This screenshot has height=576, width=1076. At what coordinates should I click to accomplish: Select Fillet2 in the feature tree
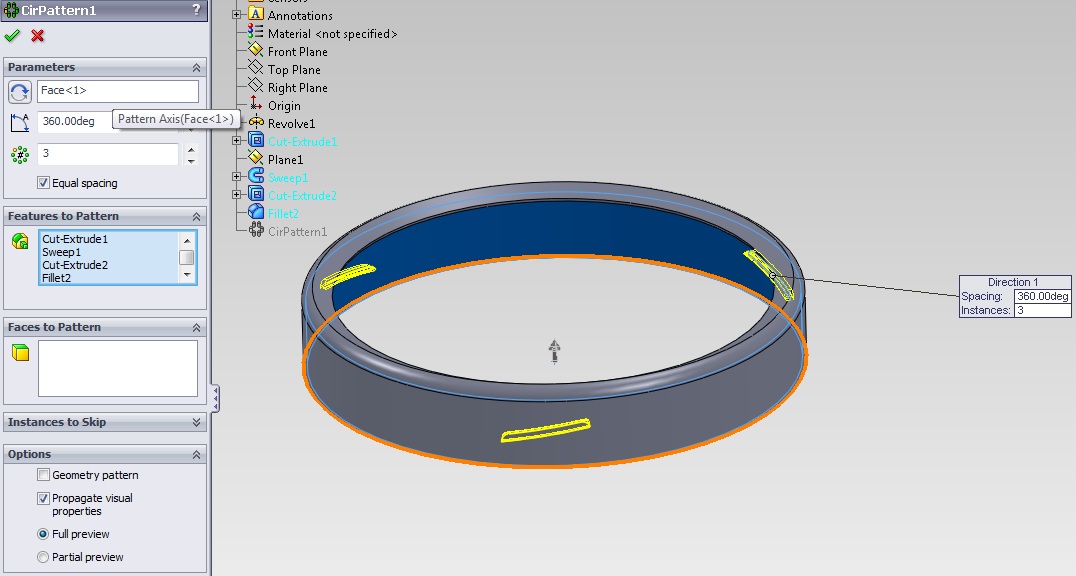[x=283, y=214]
